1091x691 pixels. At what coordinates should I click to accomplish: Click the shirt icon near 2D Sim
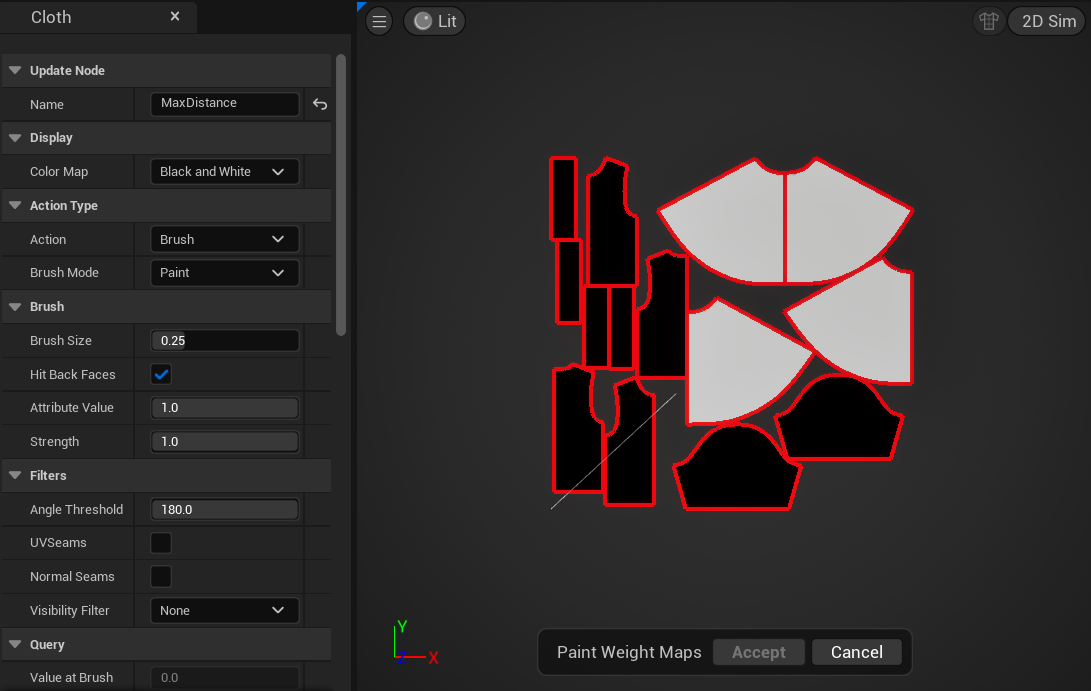click(x=989, y=21)
